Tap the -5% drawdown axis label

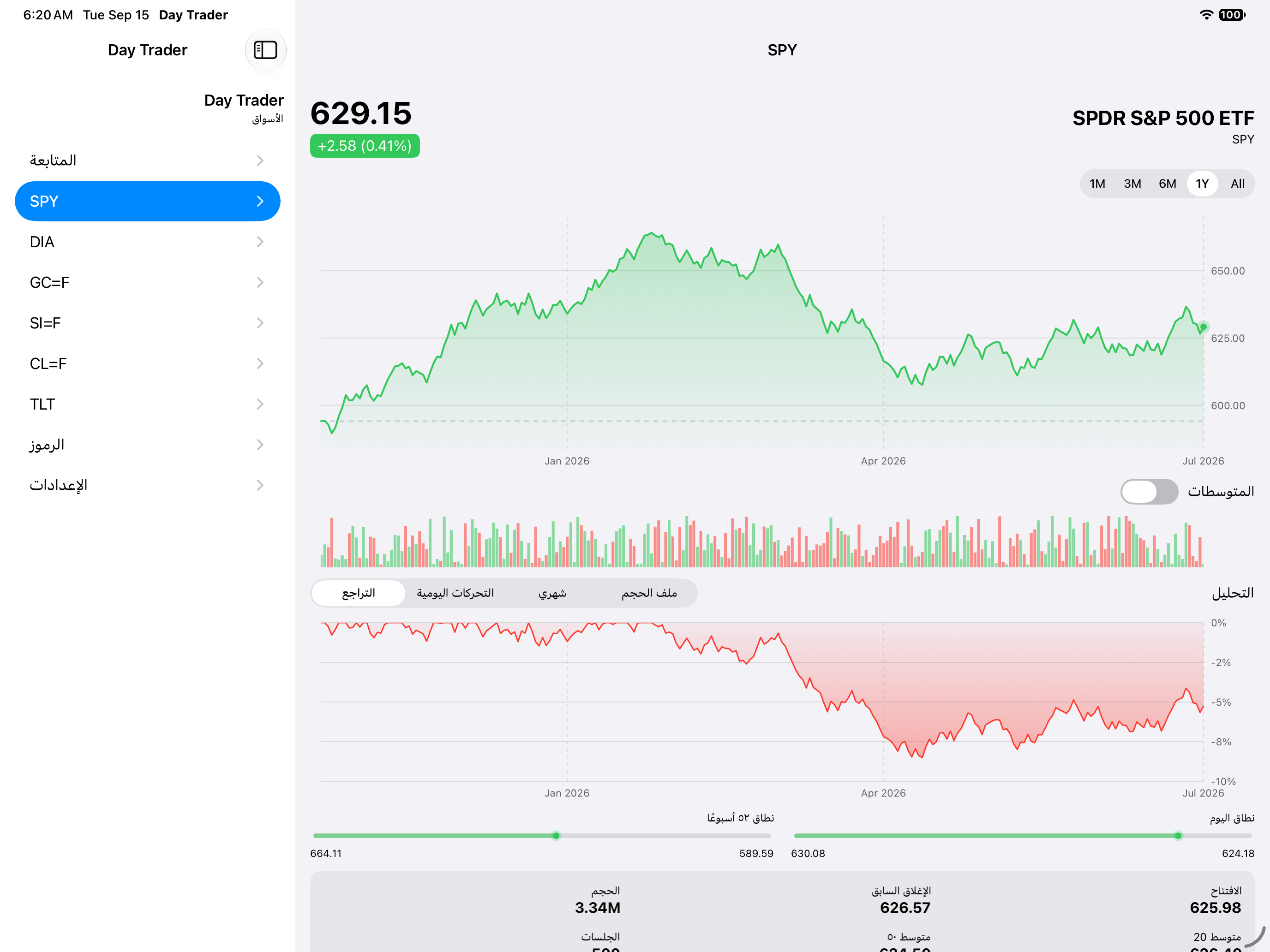point(1221,702)
